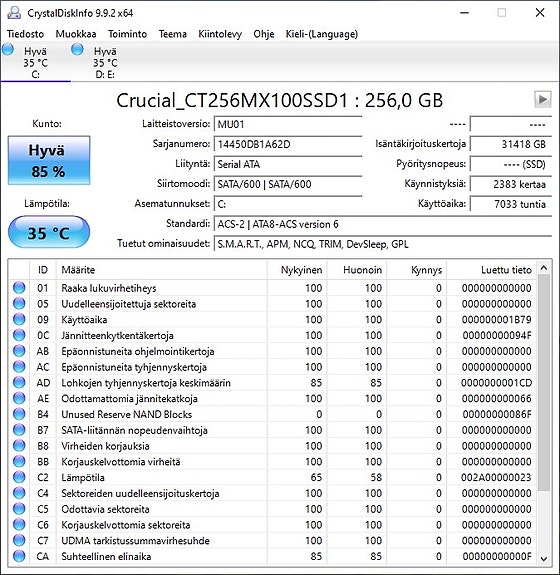This screenshot has height=575, width=560.
Task: Click the status orb of C2 Lämpötila row
Action: click(x=19, y=477)
